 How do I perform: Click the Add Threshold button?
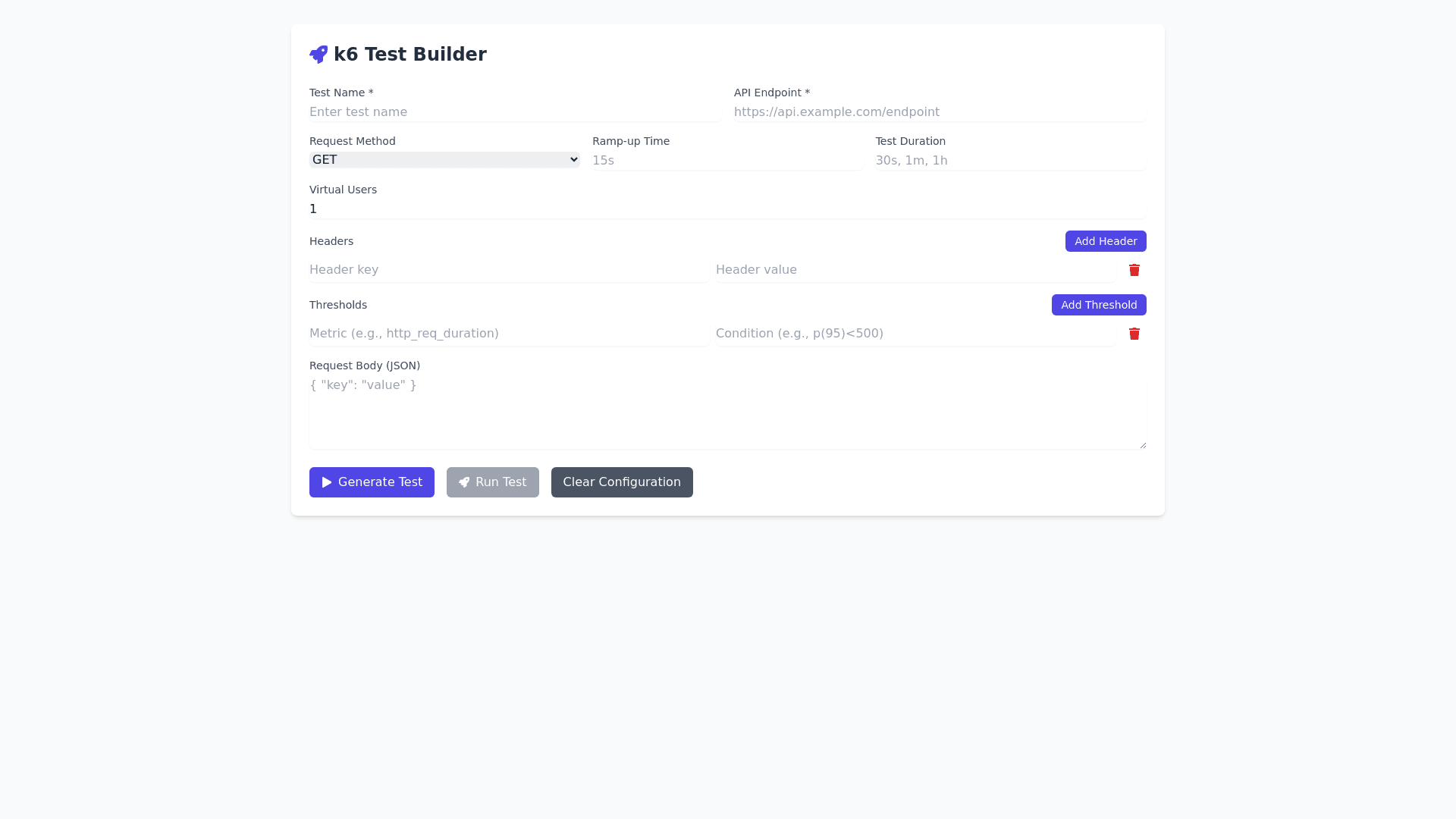point(1098,305)
